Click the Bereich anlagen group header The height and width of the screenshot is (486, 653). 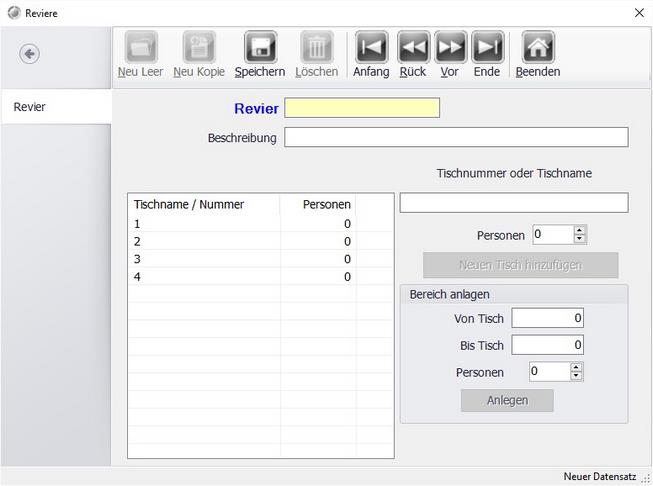pyautogui.click(x=514, y=294)
